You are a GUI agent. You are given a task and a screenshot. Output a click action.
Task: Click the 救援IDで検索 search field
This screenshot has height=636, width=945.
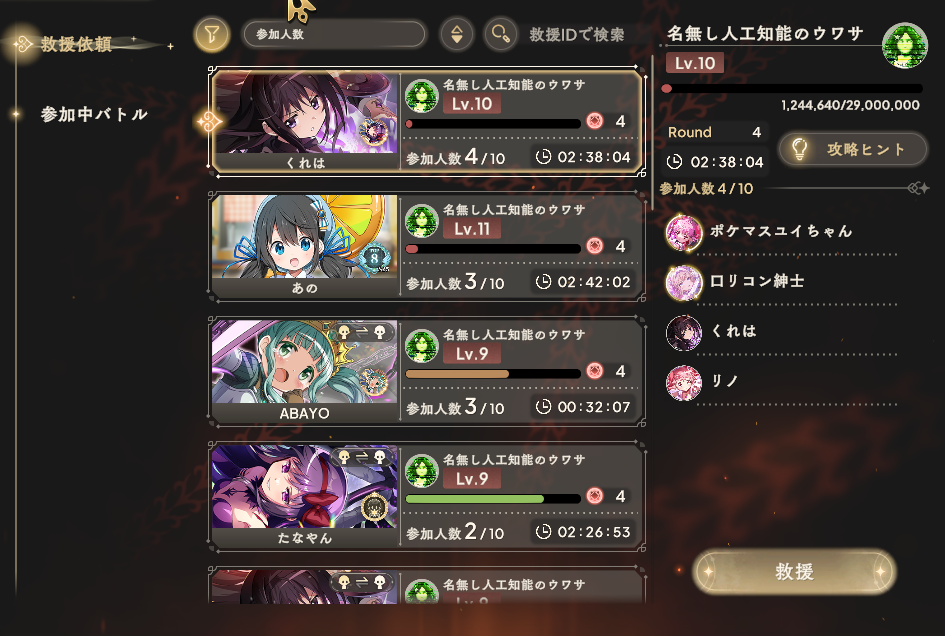tap(577, 35)
